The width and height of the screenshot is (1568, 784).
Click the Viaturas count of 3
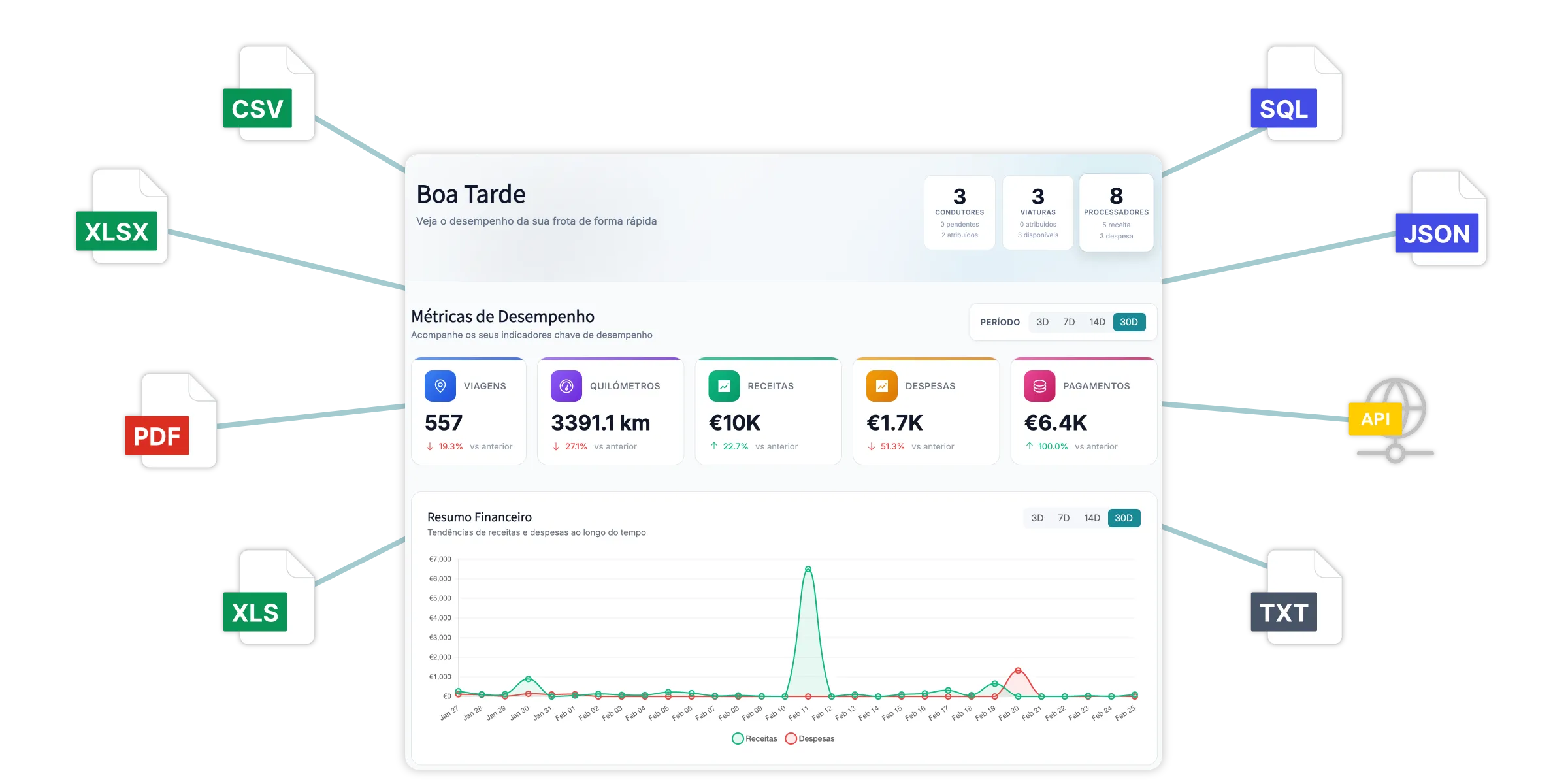point(1037,196)
